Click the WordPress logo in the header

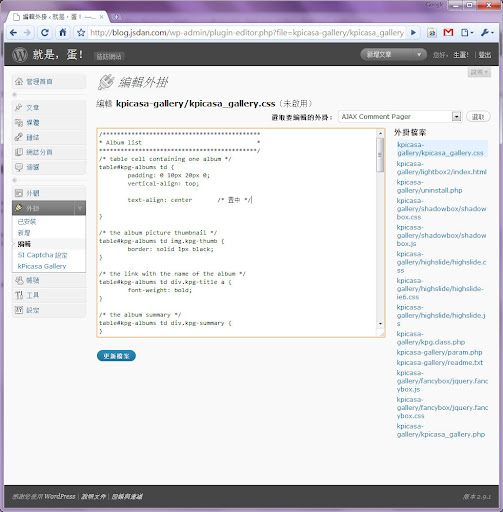point(20,55)
